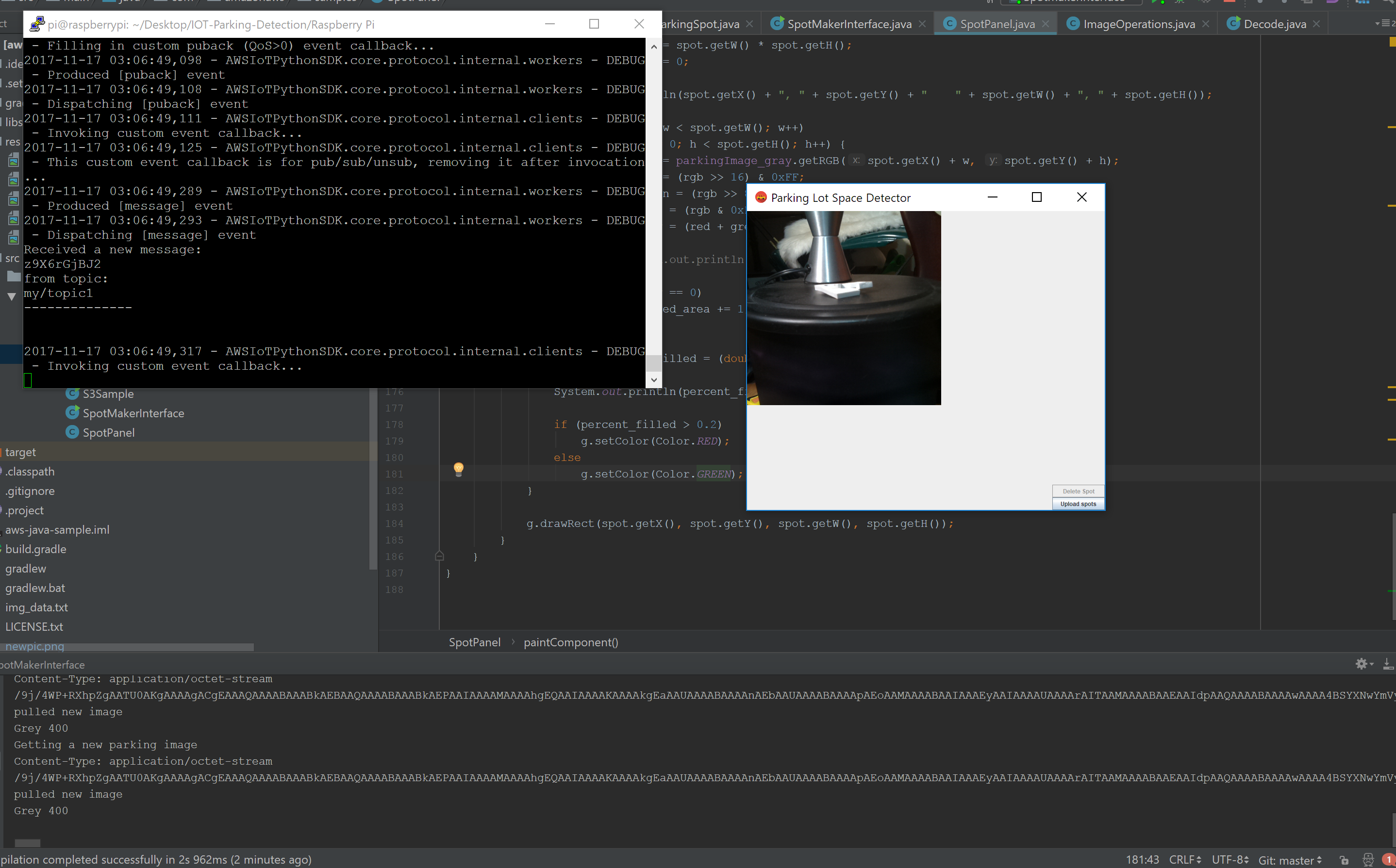This screenshot has height=868, width=1396.
Task: Click the Parking Lot Space Detector app icon
Action: click(x=761, y=197)
